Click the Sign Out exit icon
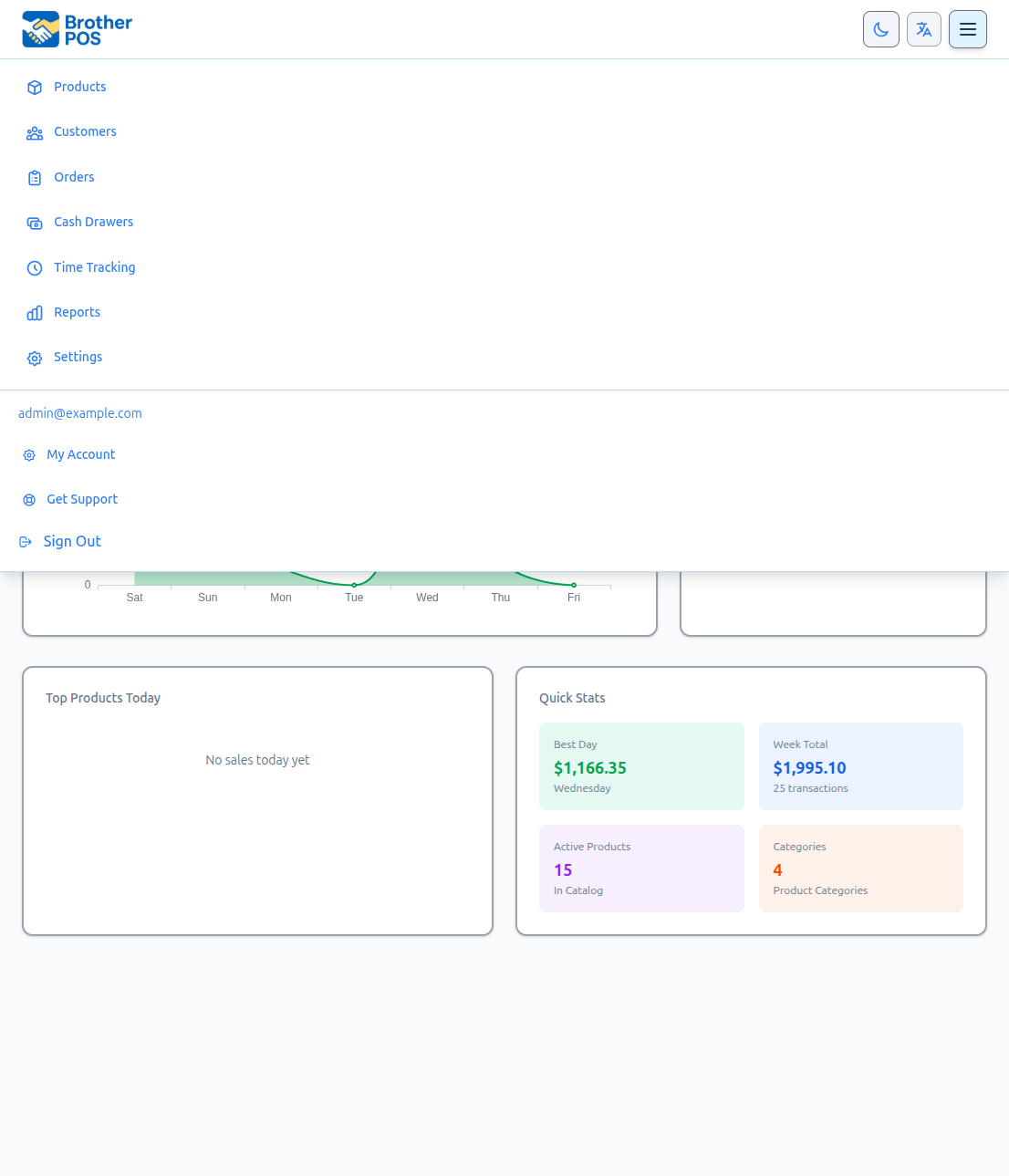The width and height of the screenshot is (1009, 1176). tap(25, 541)
